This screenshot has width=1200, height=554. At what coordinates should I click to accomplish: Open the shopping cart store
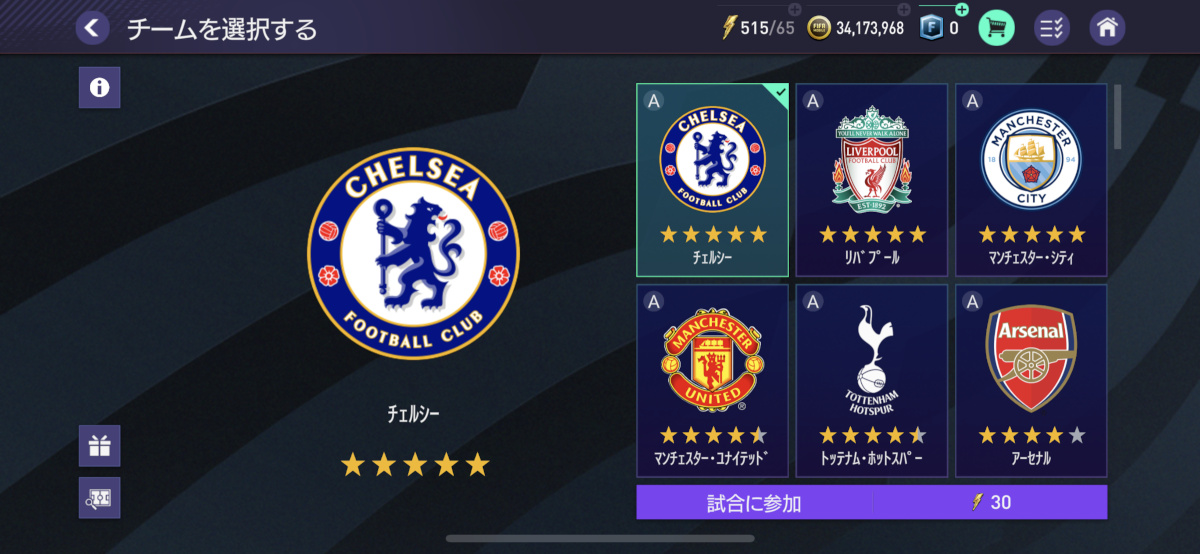(996, 27)
